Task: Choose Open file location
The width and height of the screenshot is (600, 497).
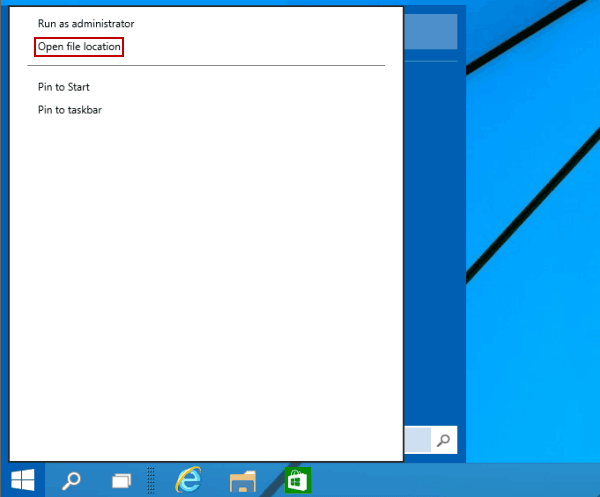Action: coord(79,47)
